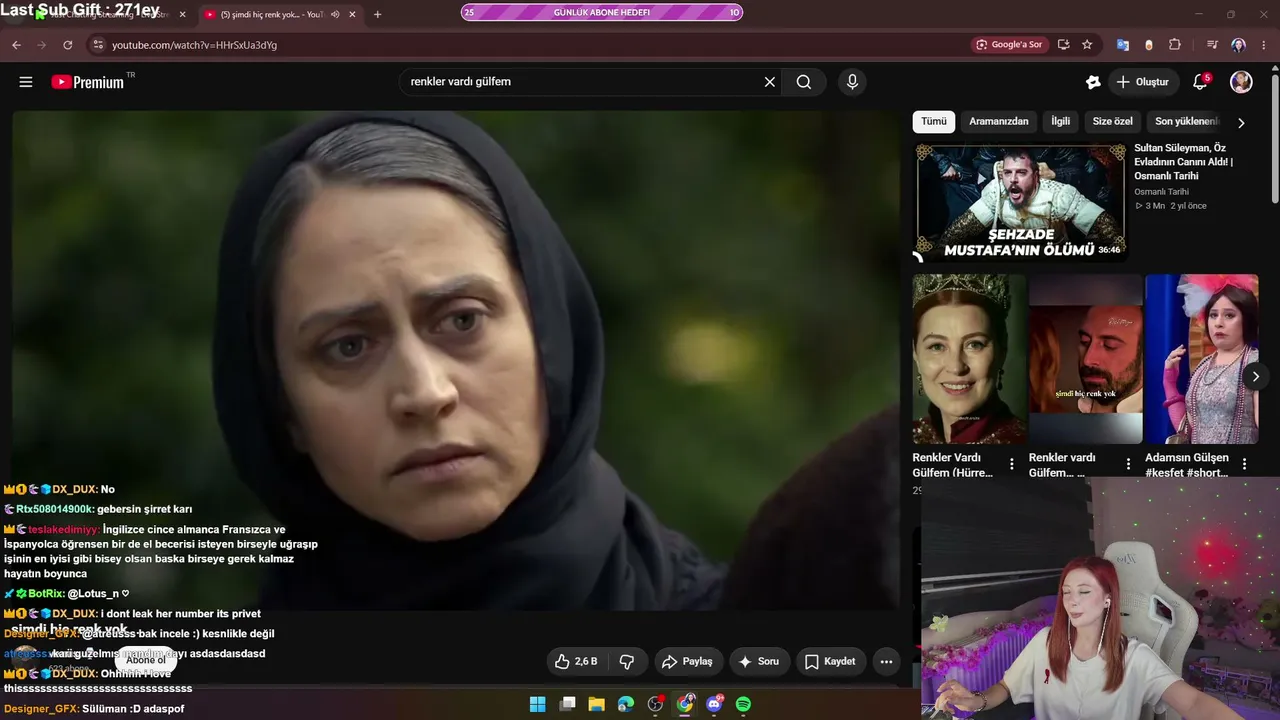Click the Soru ask button

click(x=758, y=661)
